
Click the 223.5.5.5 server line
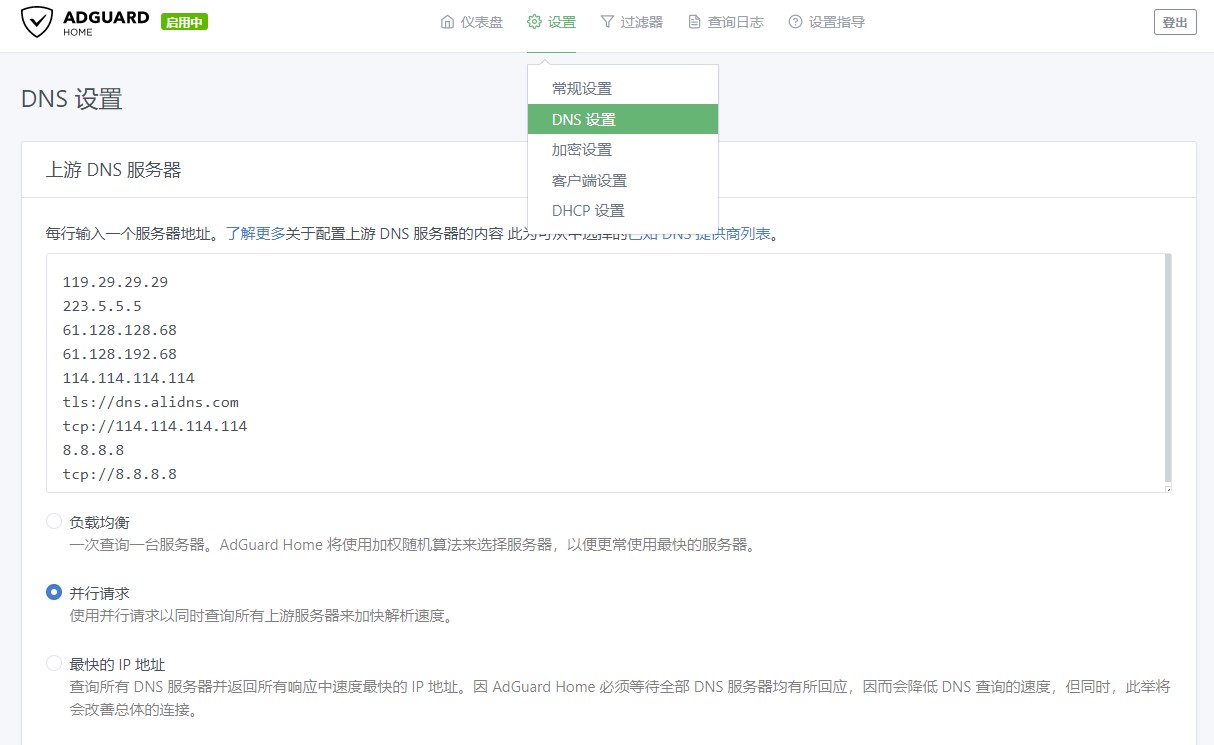pos(102,306)
